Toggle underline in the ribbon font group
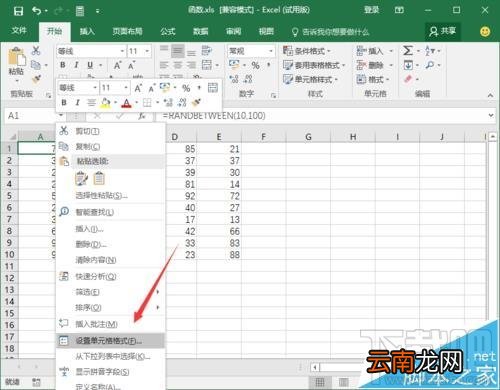Screen dimensions: 500x390 [x=90, y=65]
